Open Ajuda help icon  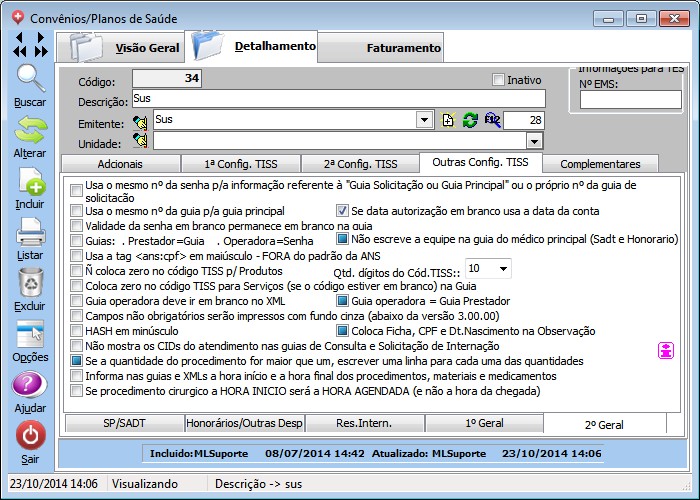coord(29,387)
